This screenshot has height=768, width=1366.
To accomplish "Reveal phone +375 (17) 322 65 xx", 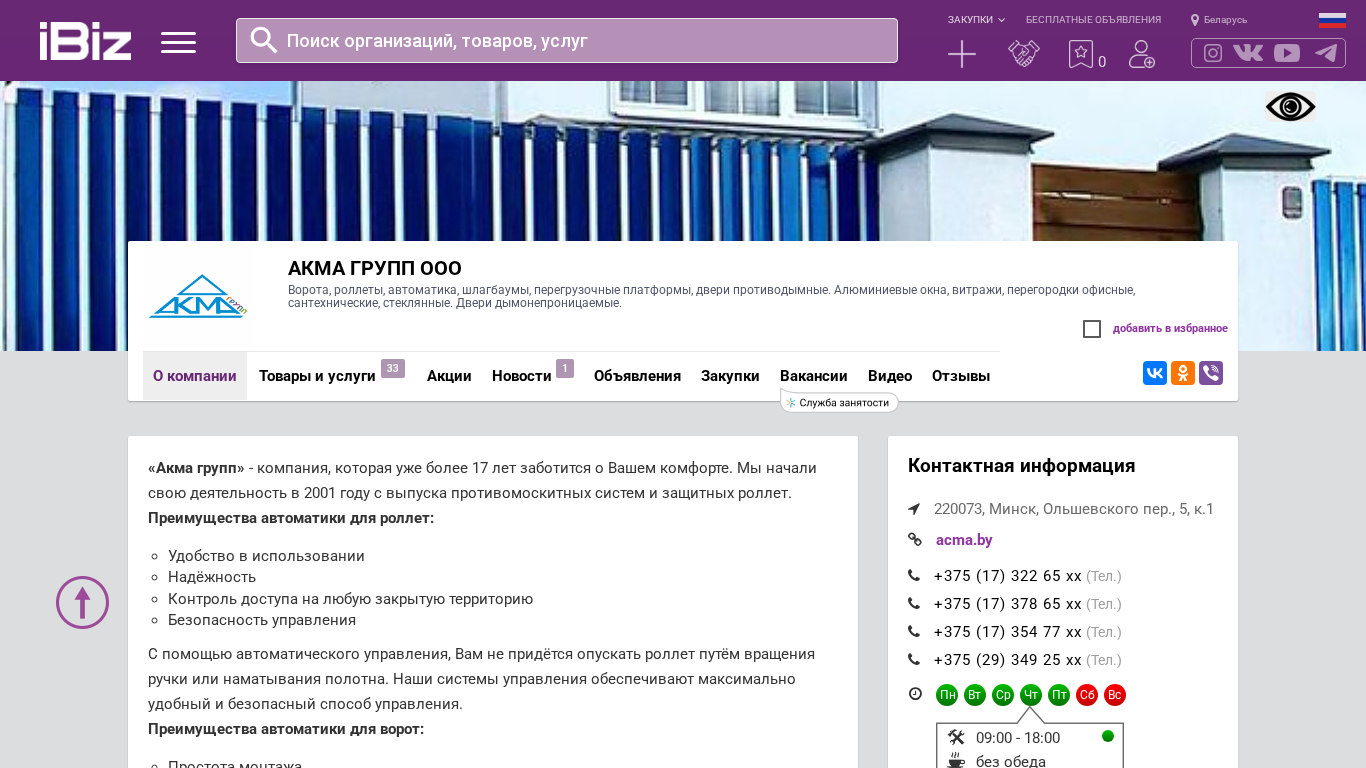I will tap(1008, 576).
